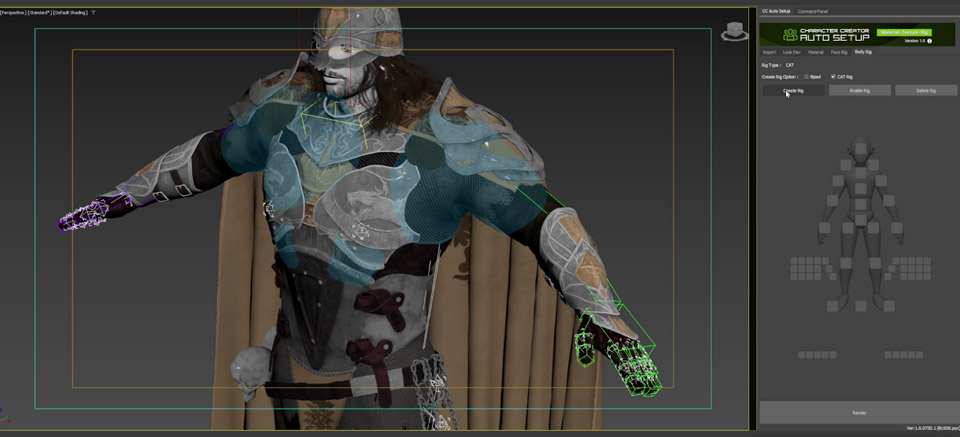
Task: Click the Enable Rig button
Action: tap(859, 90)
